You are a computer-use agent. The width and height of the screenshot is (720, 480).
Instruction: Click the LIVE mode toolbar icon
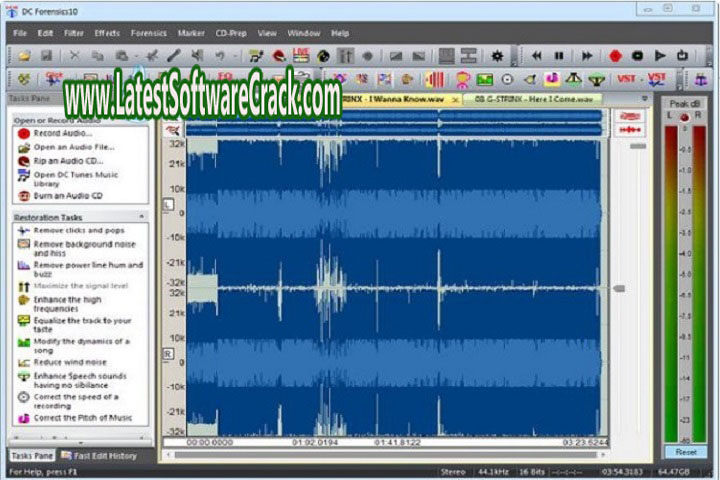pos(301,54)
